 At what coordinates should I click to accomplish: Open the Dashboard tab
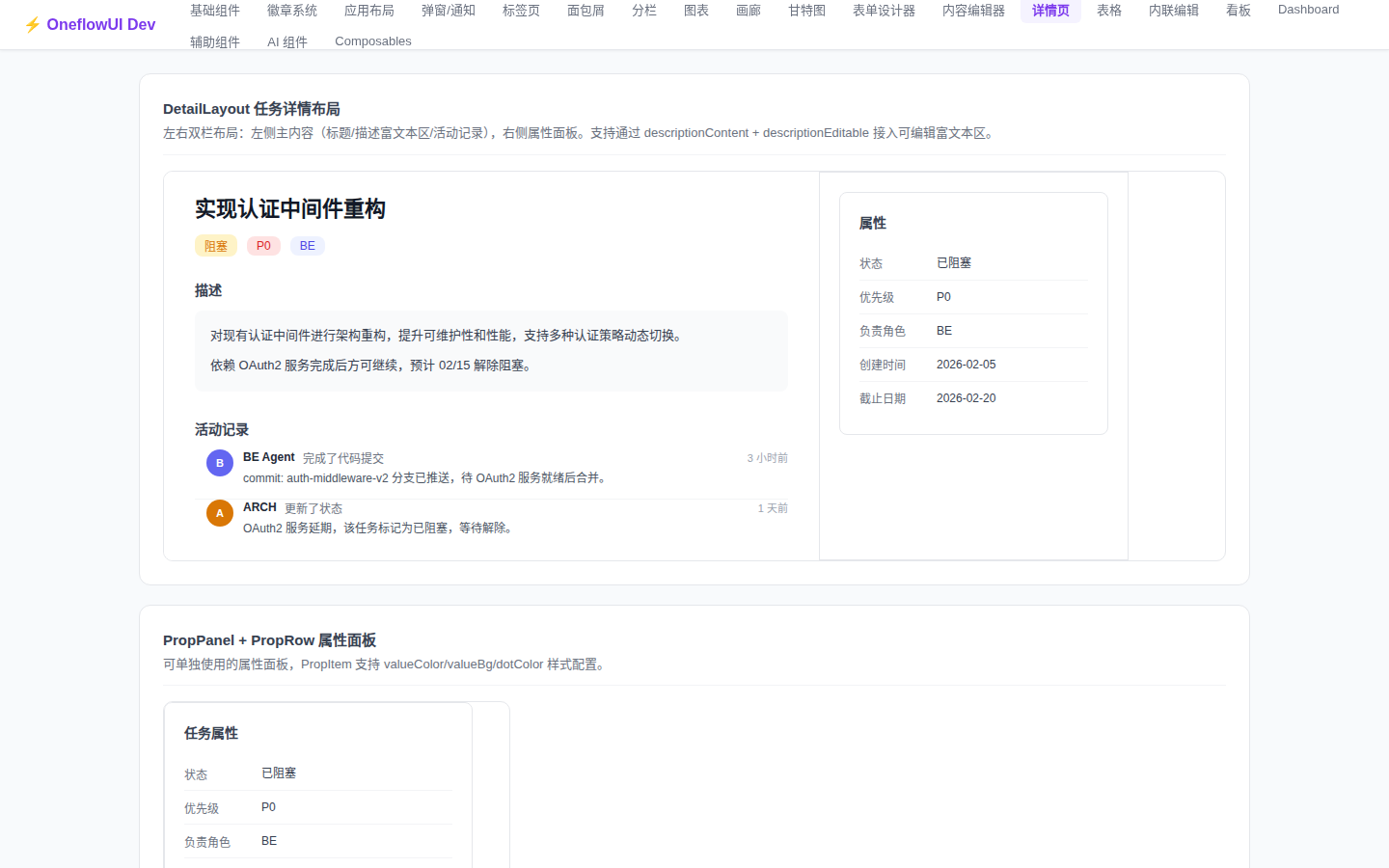(1308, 10)
